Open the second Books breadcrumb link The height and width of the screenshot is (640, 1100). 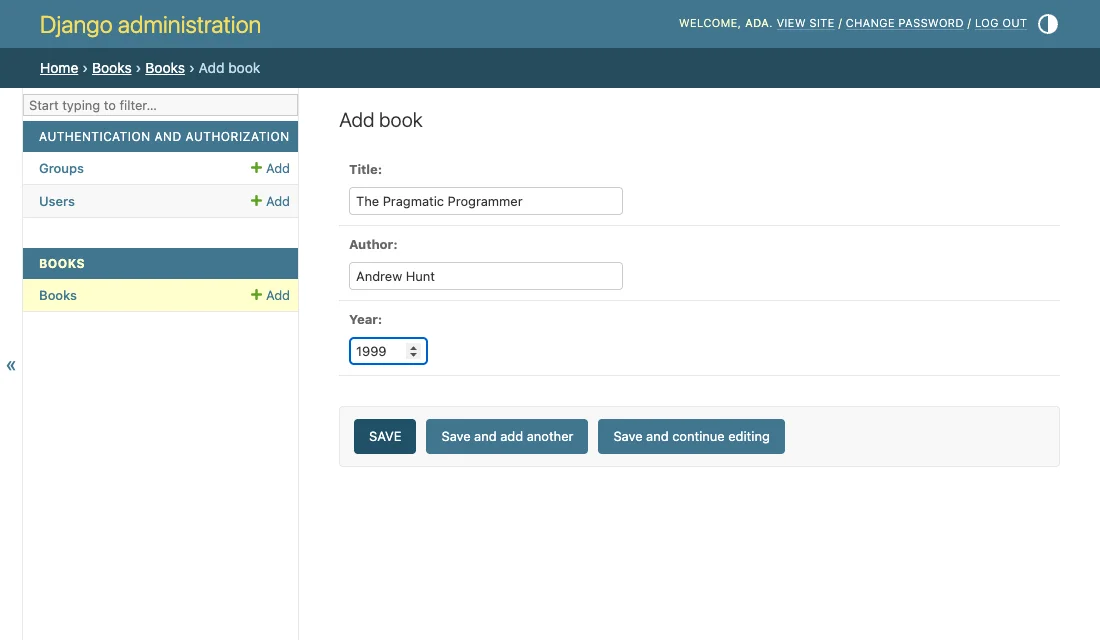pyautogui.click(x=165, y=68)
